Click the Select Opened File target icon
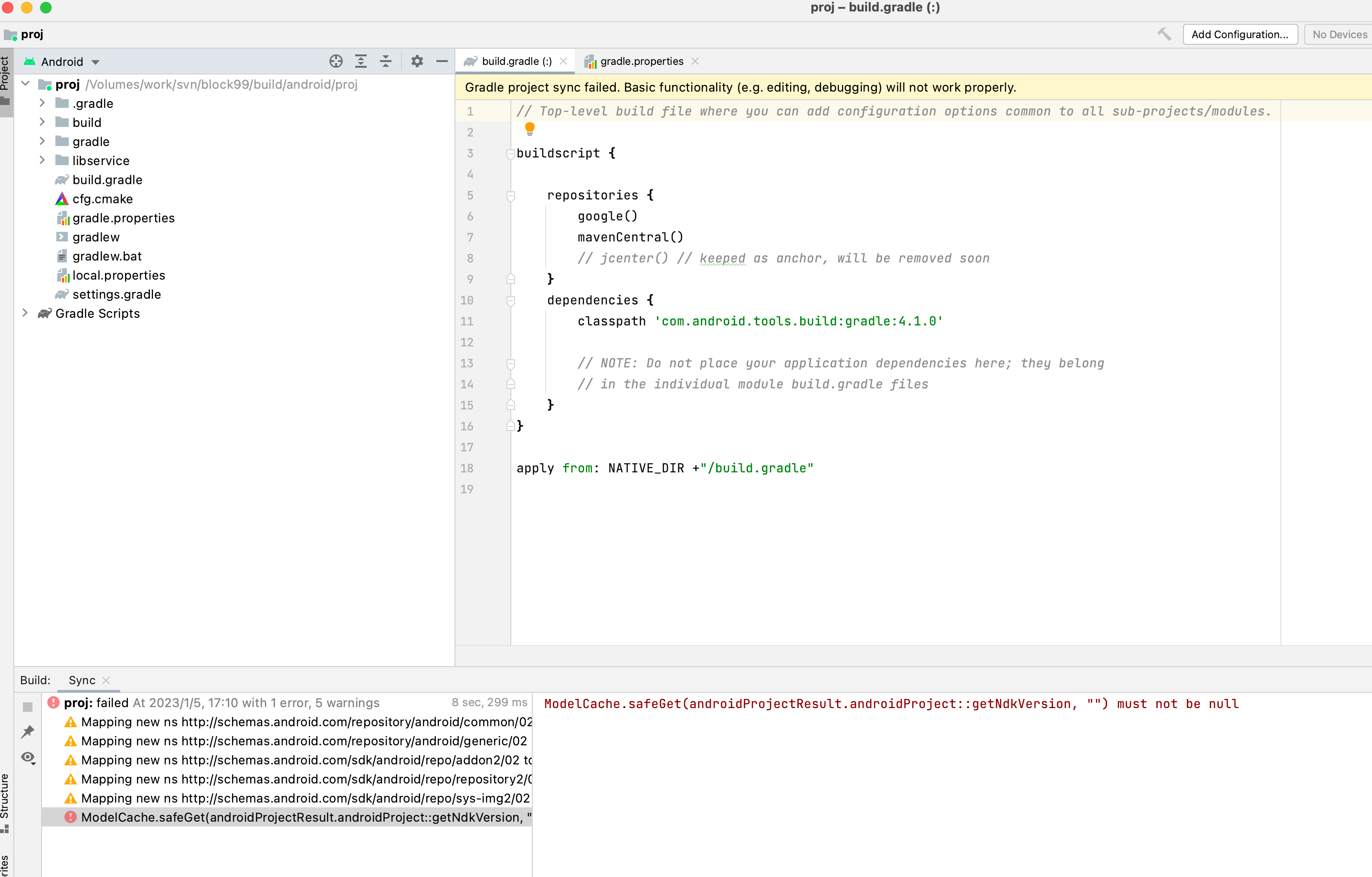The image size is (1372, 877). click(336, 61)
